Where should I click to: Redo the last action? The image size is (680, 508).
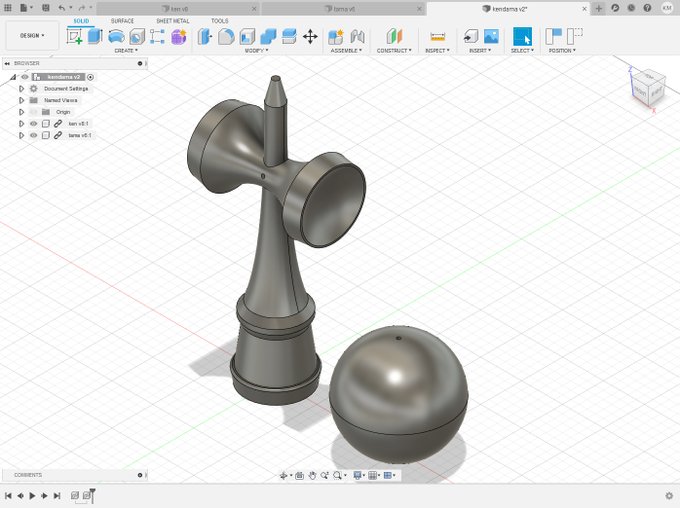coord(82,8)
